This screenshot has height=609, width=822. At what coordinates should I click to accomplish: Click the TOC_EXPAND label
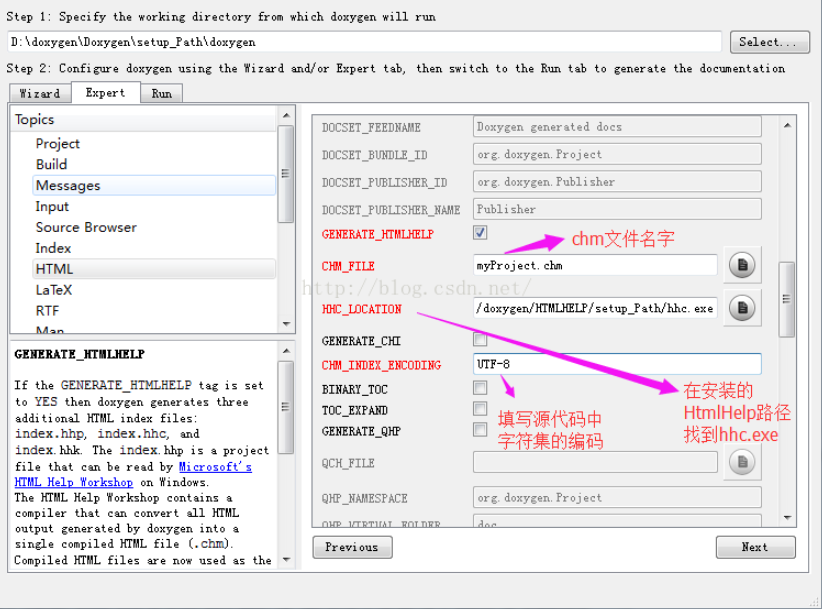tap(354, 410)
